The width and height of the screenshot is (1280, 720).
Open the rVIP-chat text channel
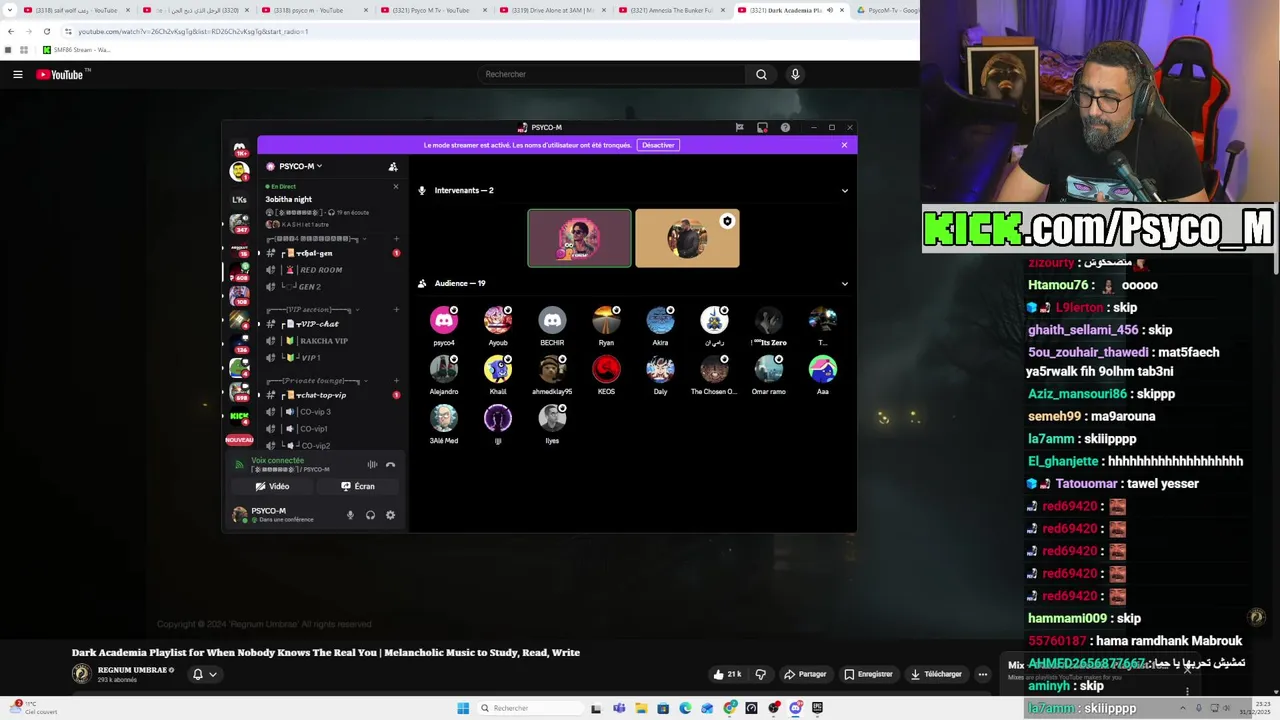coord(332,324)
